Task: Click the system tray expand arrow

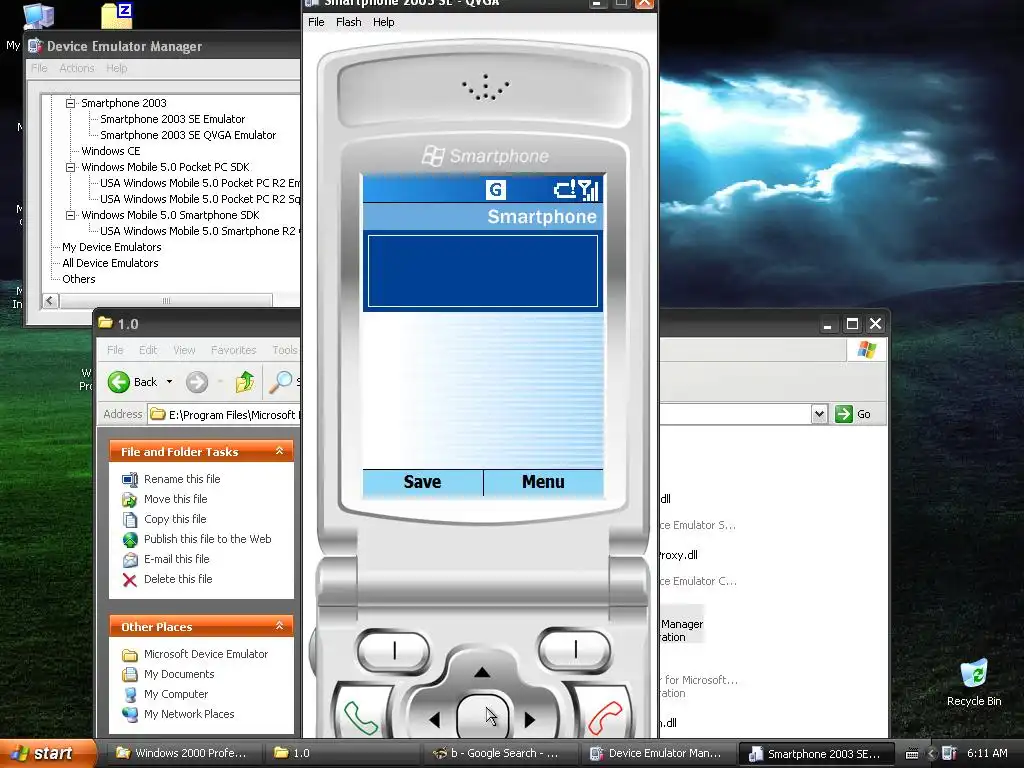Action: 931,754
